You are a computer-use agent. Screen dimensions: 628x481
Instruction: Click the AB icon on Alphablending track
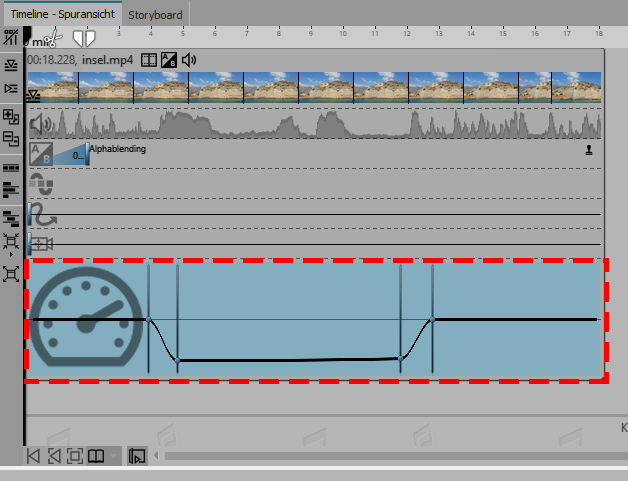[x=41, y=154]
